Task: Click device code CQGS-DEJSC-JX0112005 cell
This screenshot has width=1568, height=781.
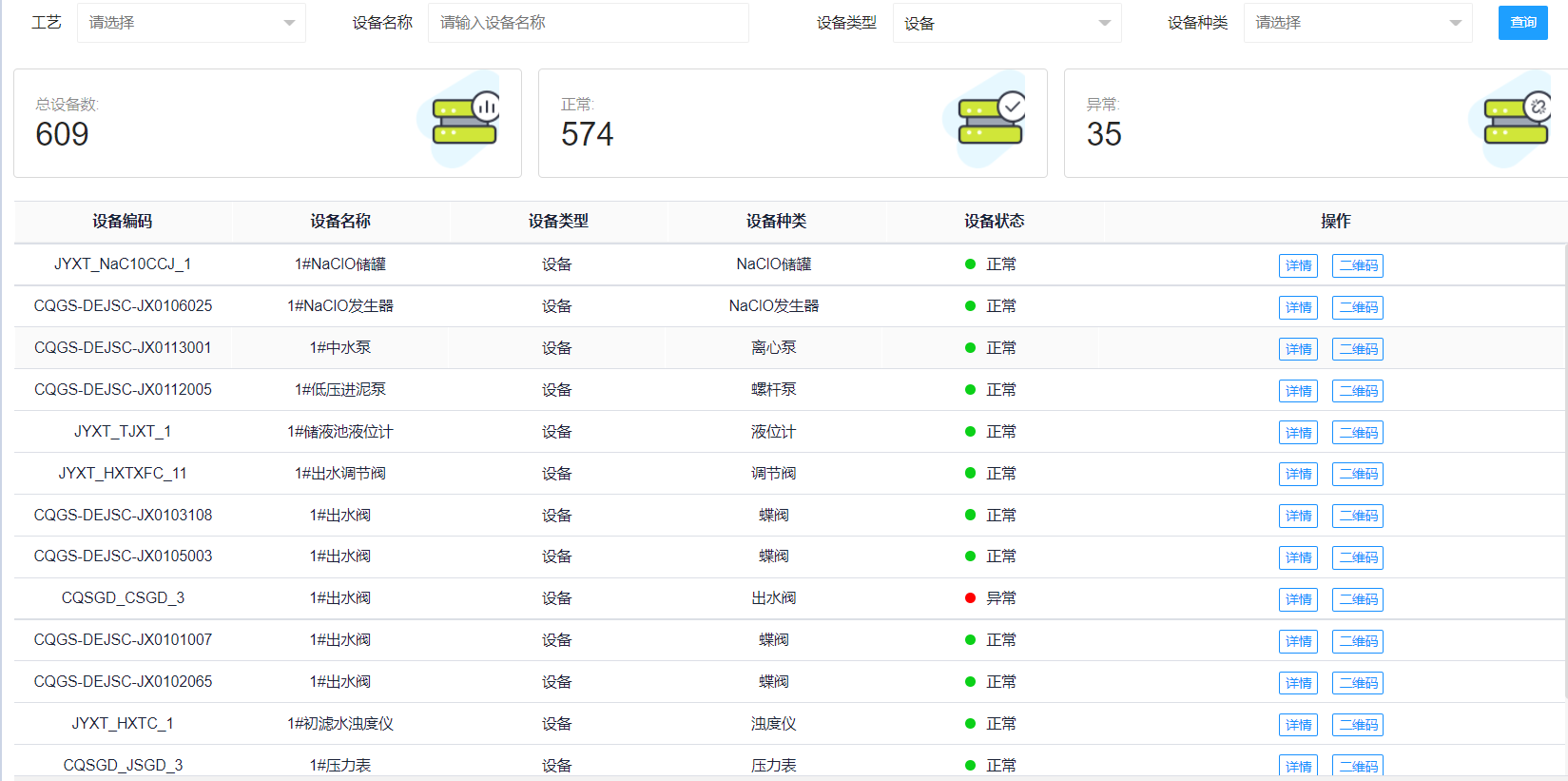Action: (x=123, y=390)
